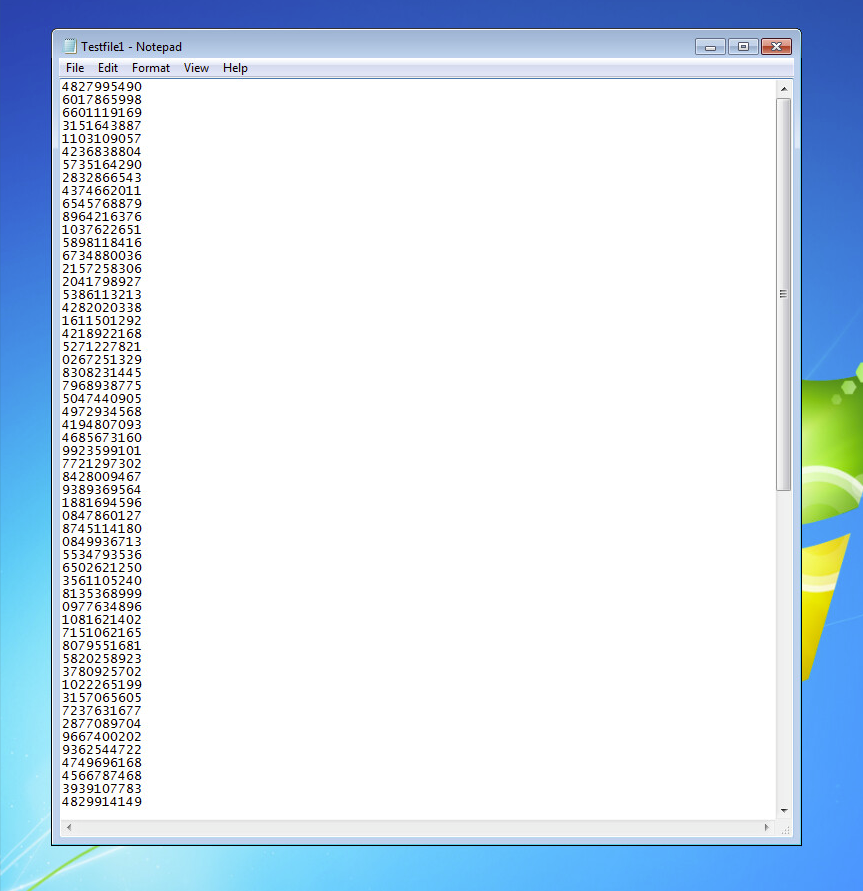Open the File menu

75,68
